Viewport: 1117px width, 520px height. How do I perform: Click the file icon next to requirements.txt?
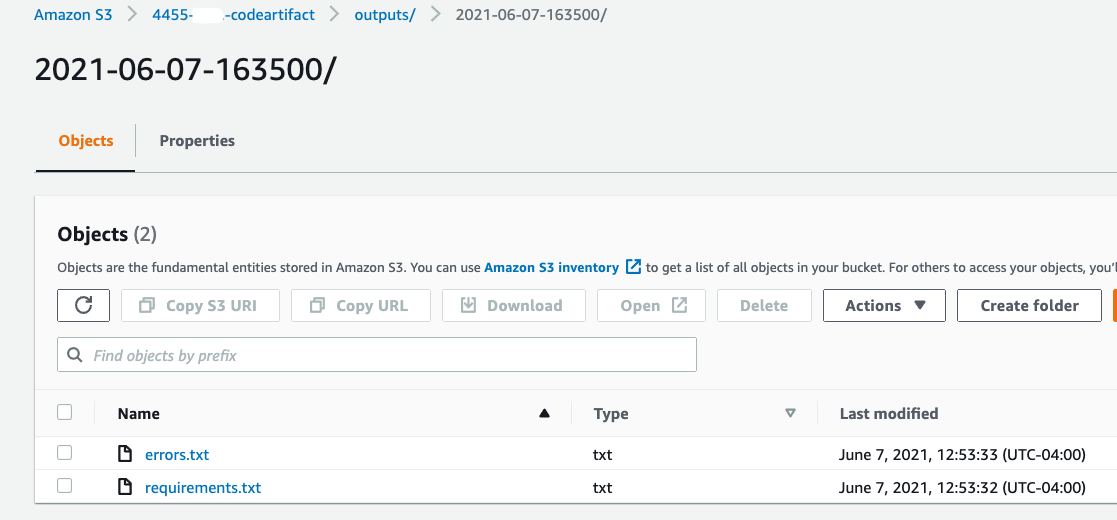[x=125, y=487]
